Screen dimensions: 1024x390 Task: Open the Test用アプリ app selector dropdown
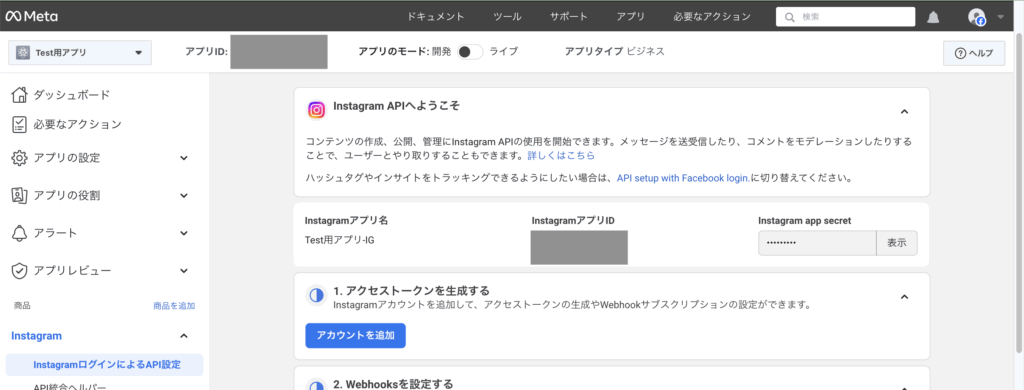(80, 53)
